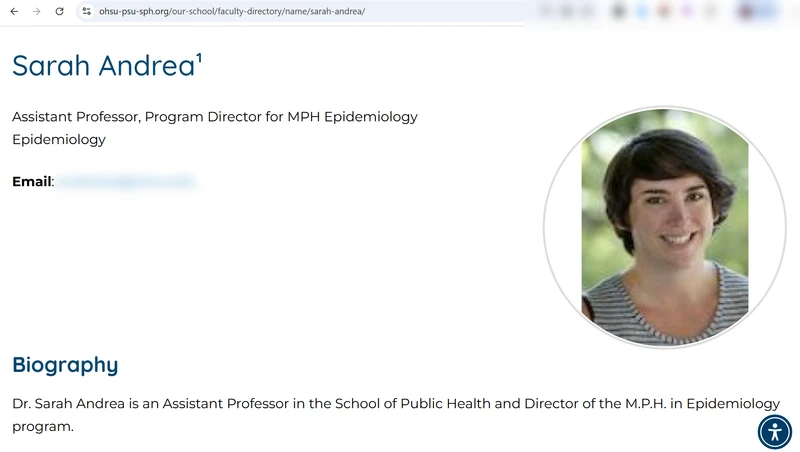Click the "Epidemiology" department line under the title
This screenshot has height=452, width=800.
click(59, 140)
